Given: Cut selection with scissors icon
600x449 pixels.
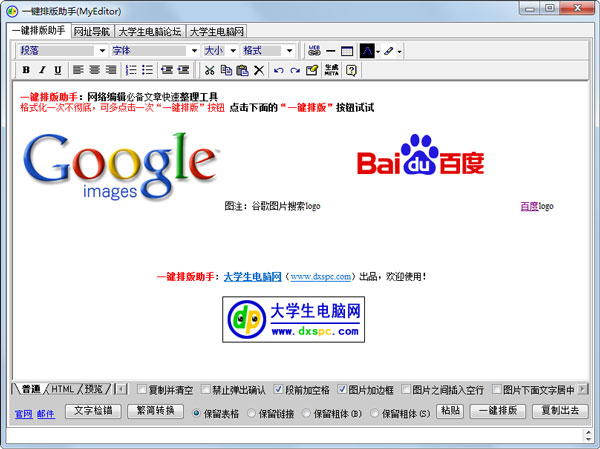Looking at the screenshot, I should [209, 70].
